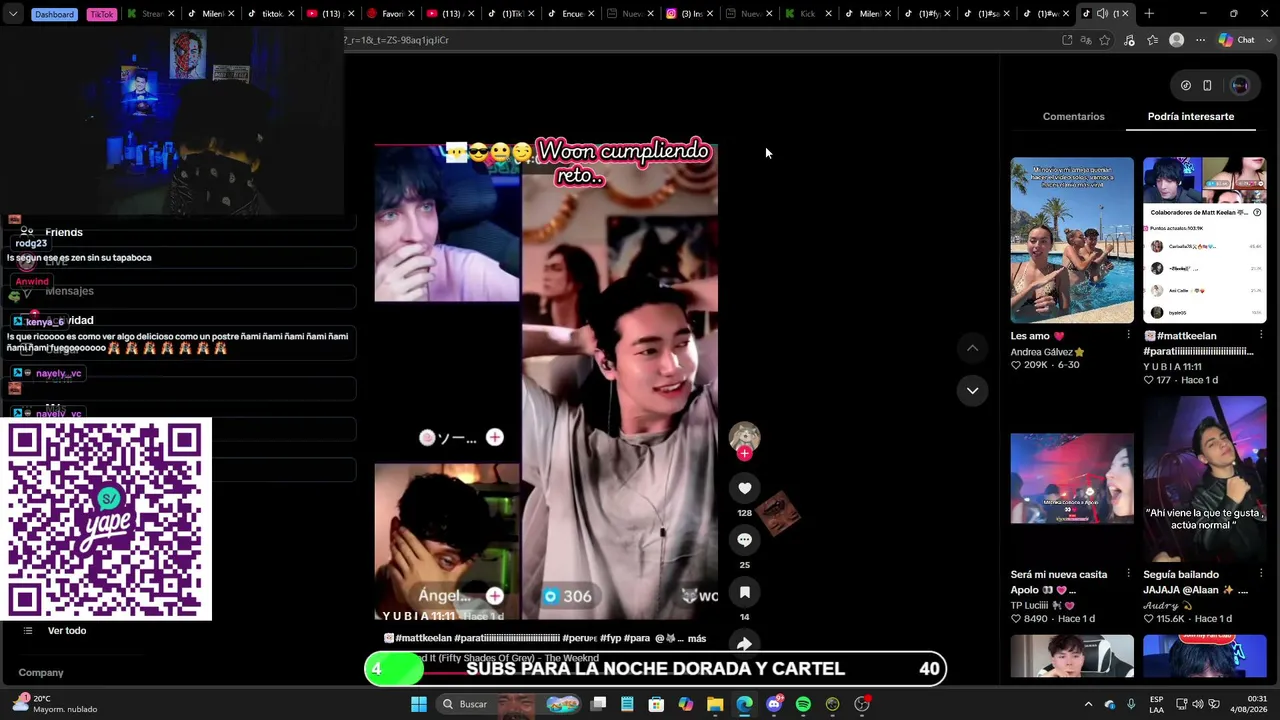Open Microsoft Store from the taskbar

[656, 704]
